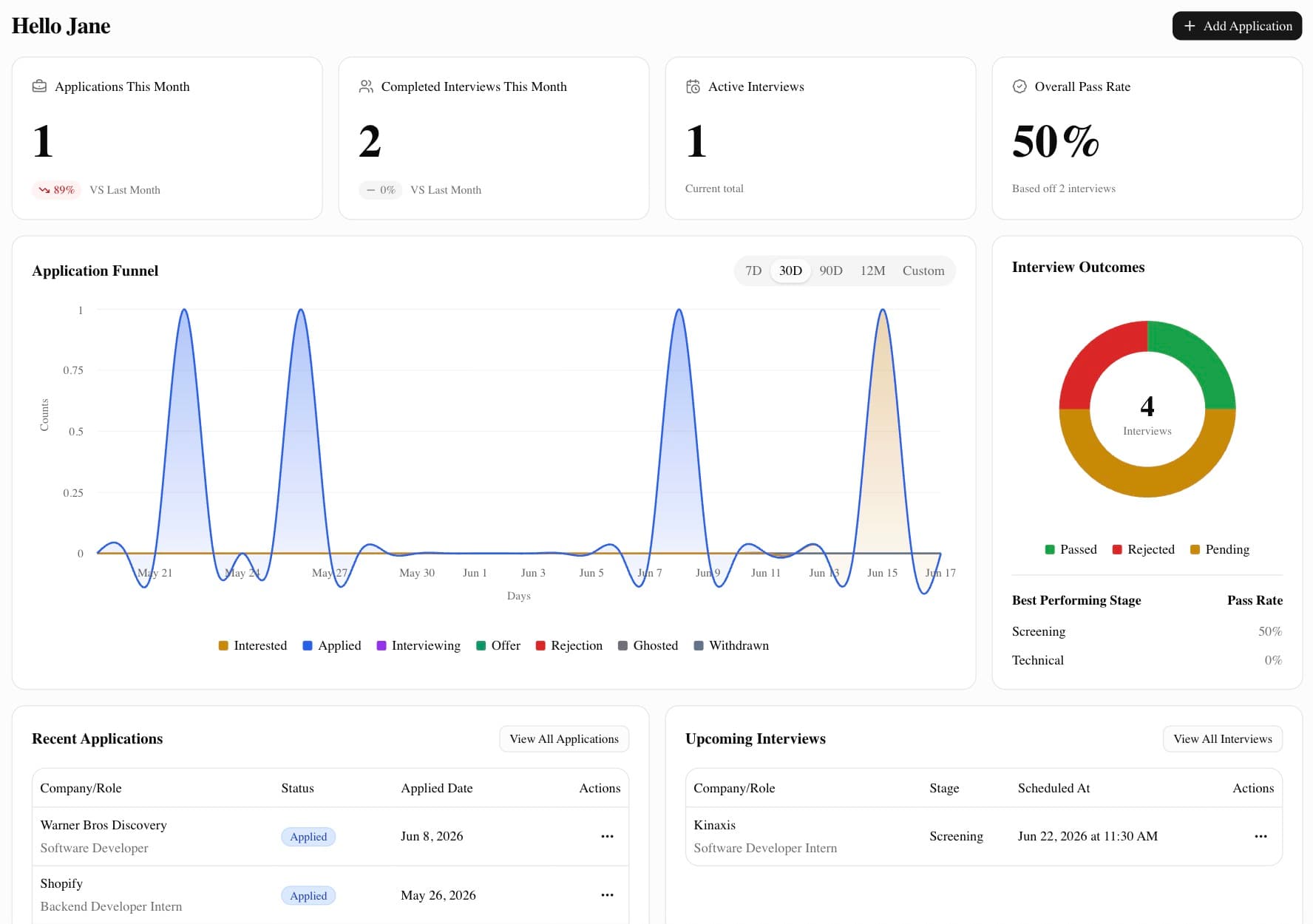Screen dimensions: 1313x924
Task: Click the Screening stage cell for Kinaxis
Action: [x=956, y=836]
